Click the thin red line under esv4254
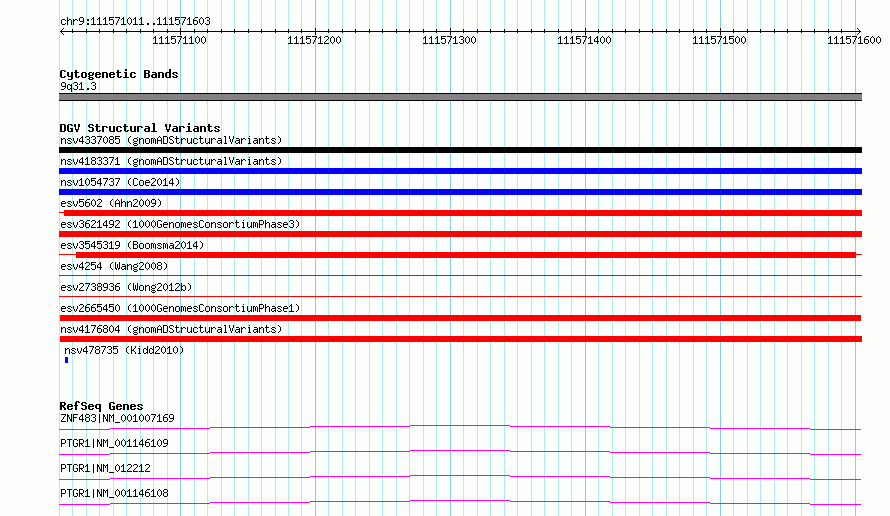The height and width of the screenshot is (516, 890). point(460,275)
